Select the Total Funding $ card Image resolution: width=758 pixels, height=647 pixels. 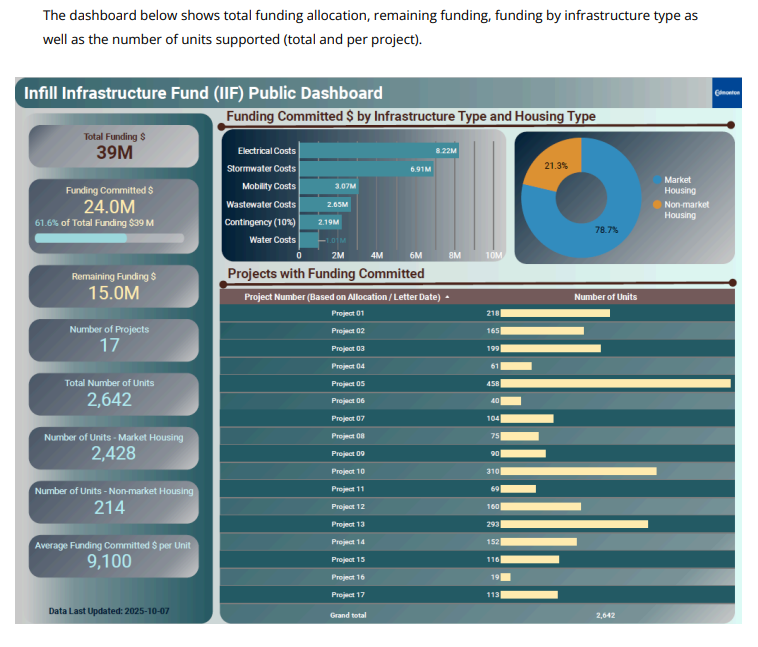[x=114, y=145]
